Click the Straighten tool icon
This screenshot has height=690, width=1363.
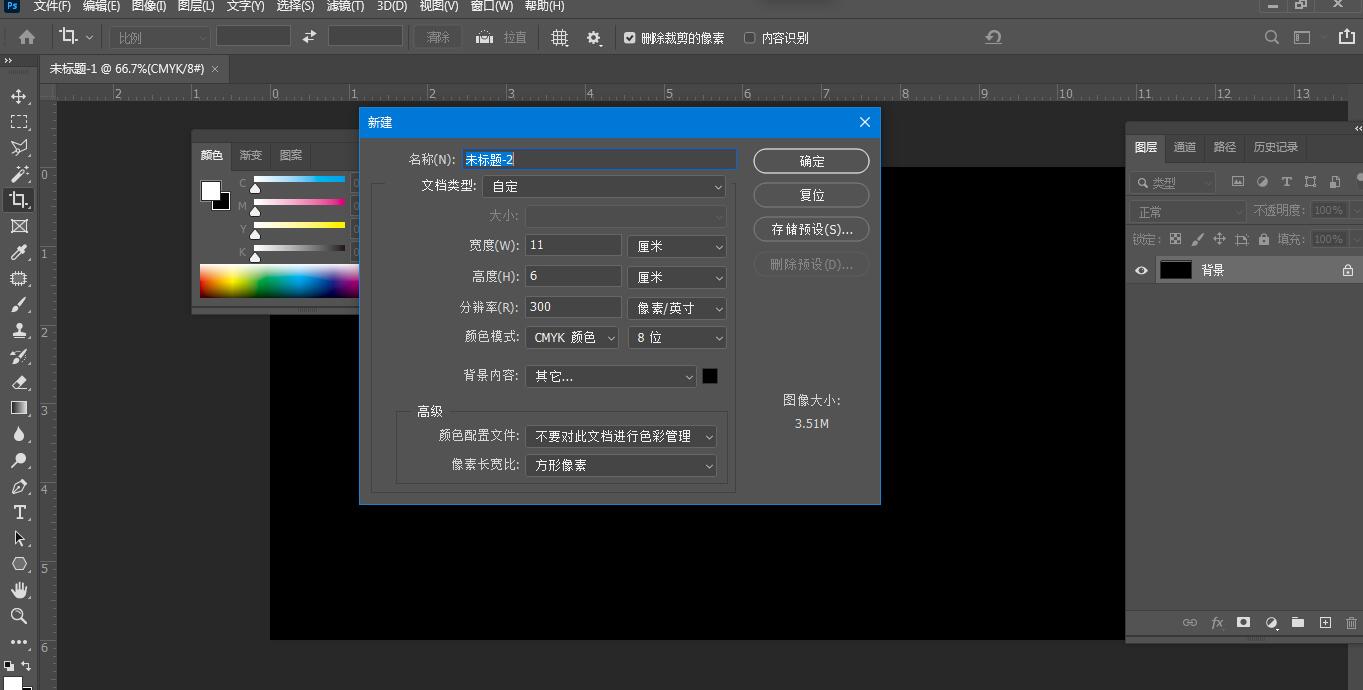(x=484, y=37)
